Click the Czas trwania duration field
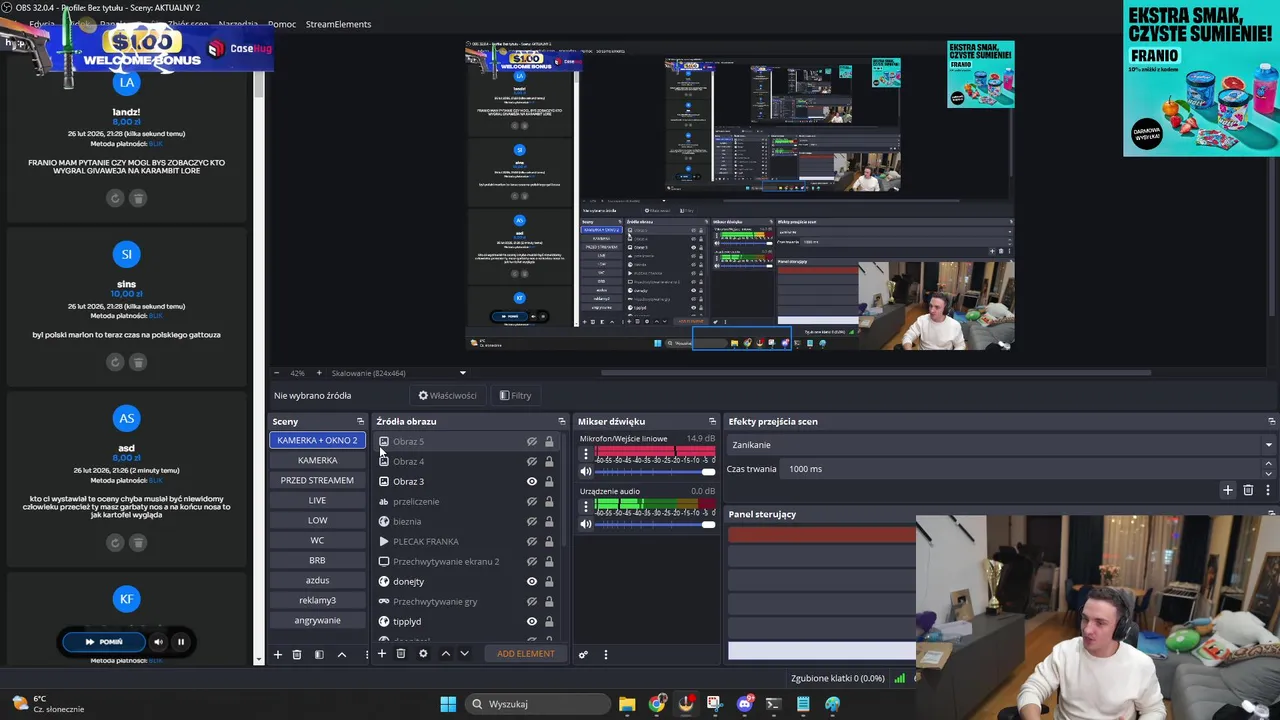This screenshot has height=720, width=1280. coord(1022,469)
